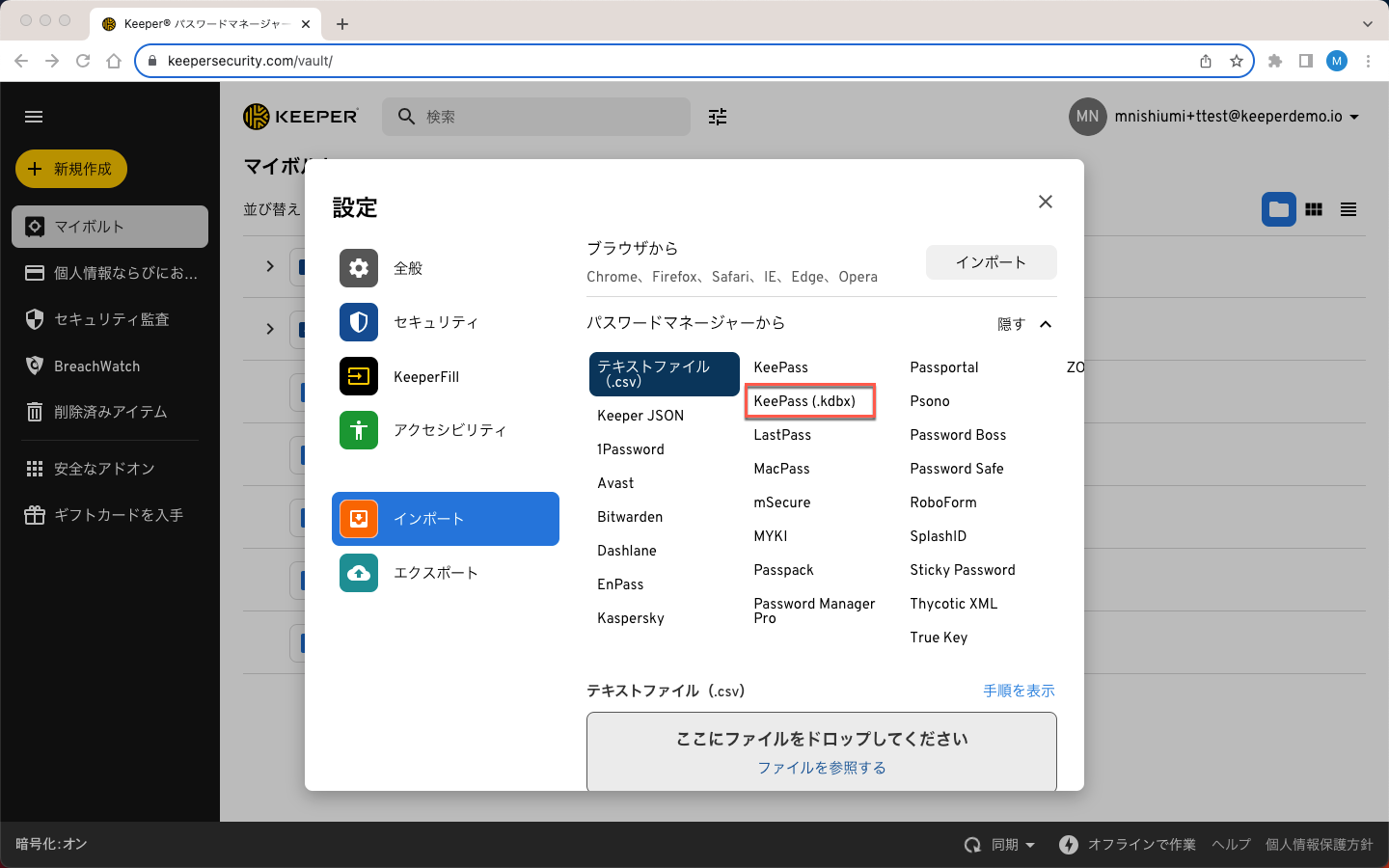The image size is (1389, 868).
Task: Click the インポート button for browsers
Action: 991,262
